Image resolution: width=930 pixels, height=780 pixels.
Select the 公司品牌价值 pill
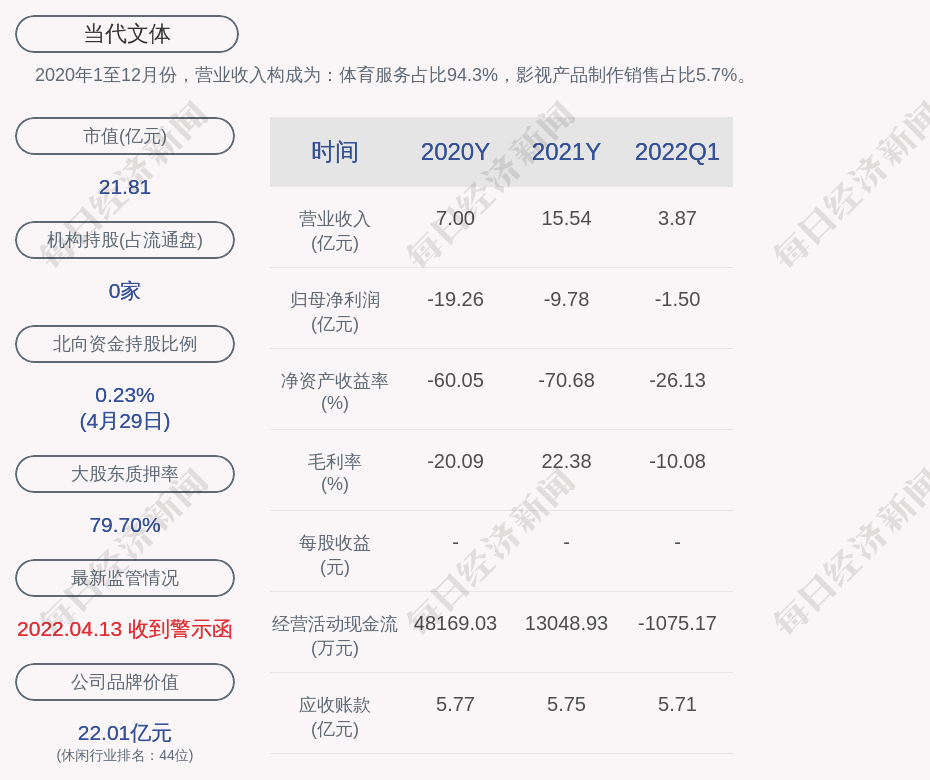coord(125,682)
